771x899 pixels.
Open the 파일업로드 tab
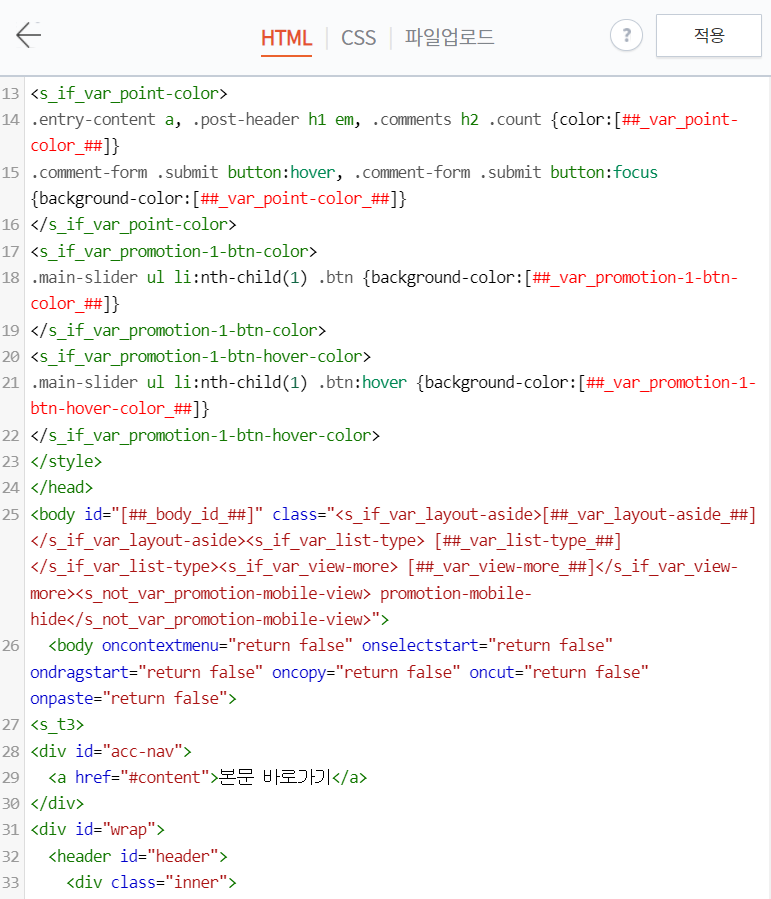click(449, 38)
